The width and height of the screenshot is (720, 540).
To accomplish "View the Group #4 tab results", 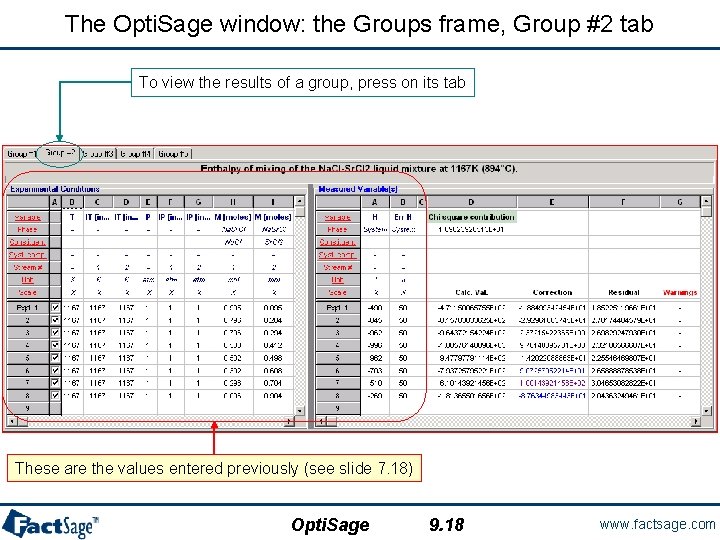I will tap(135, 154).
